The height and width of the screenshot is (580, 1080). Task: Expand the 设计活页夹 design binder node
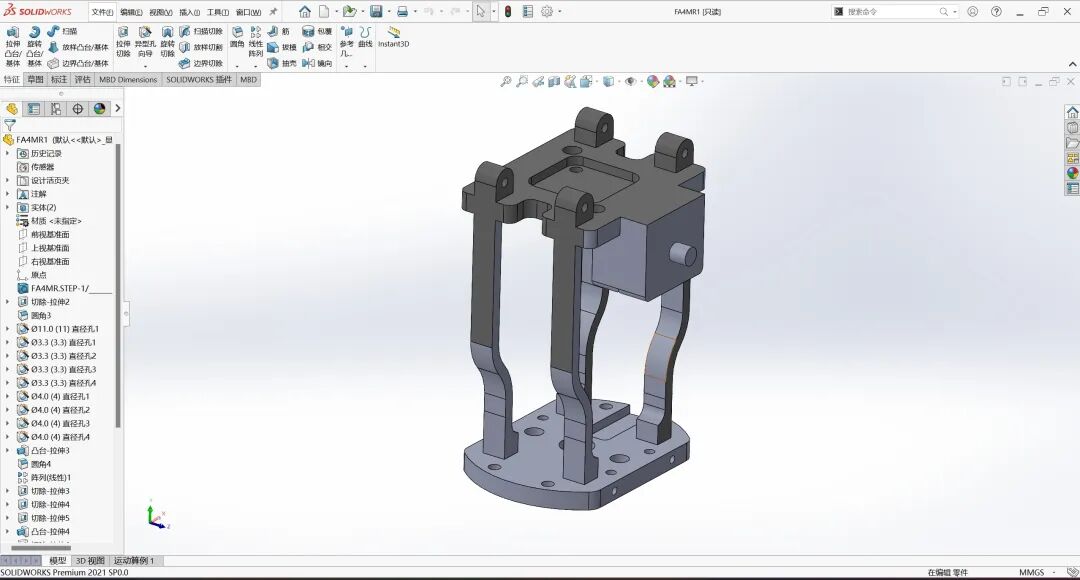coord(8,180)
